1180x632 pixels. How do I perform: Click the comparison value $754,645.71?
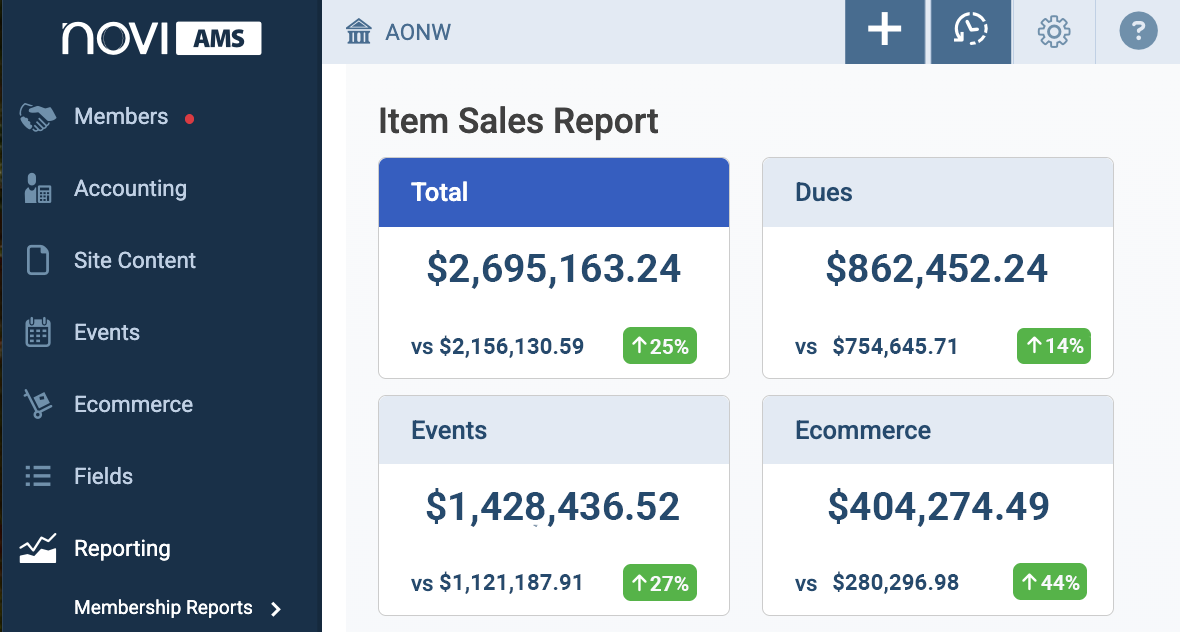coord(895,346)
